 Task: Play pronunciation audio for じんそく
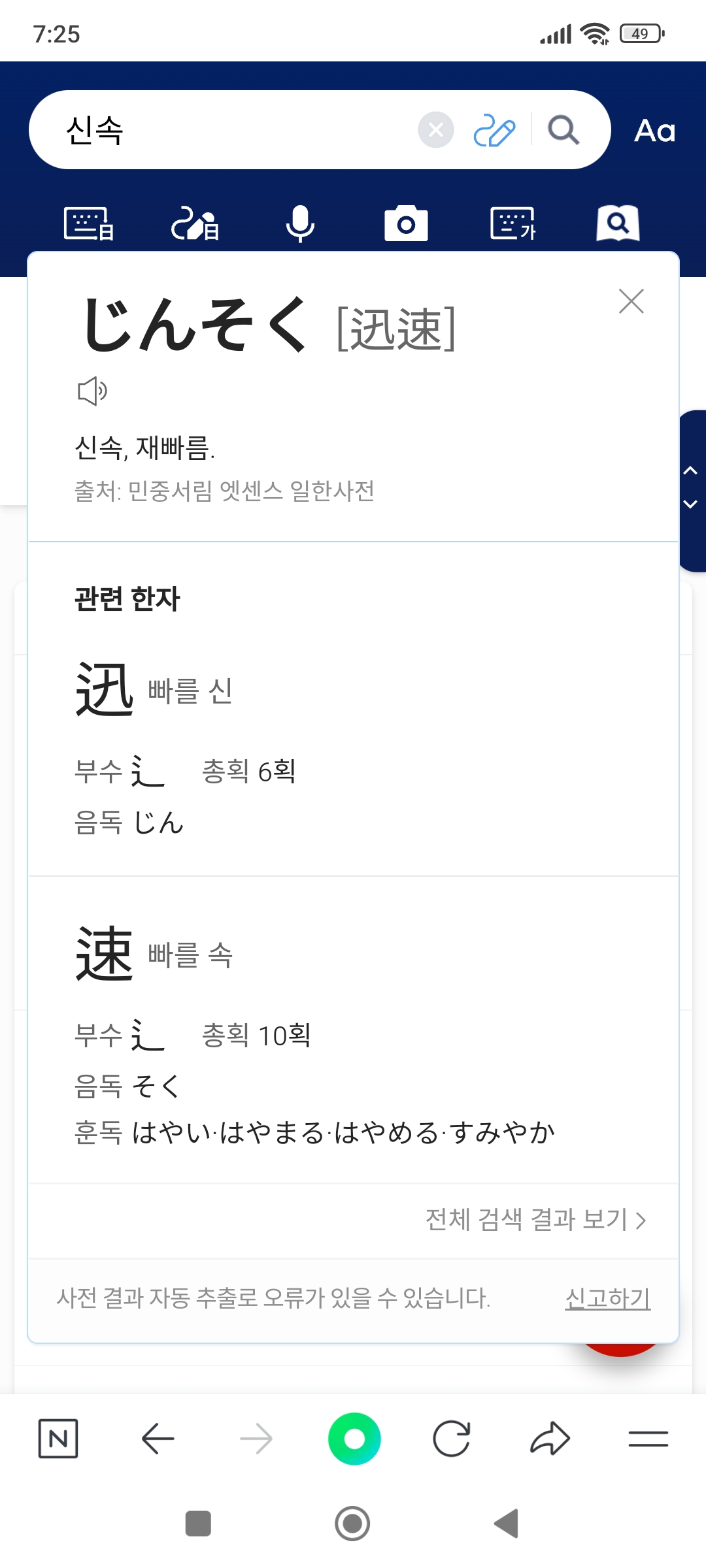[92, 391]
